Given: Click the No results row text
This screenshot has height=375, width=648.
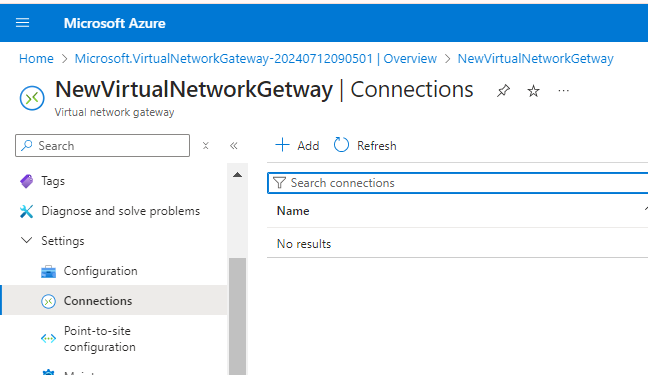Looking at the screenshot, I should (304, 244).
